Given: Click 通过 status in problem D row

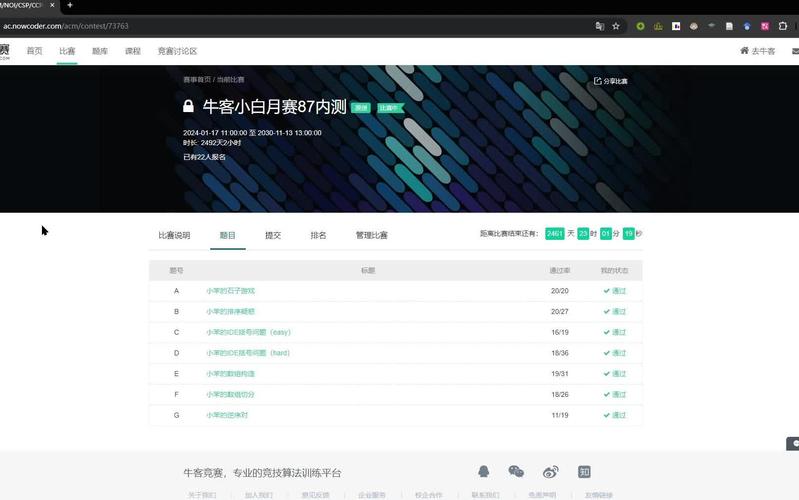Looking at the screenshot, I should [x=615, y=353].
